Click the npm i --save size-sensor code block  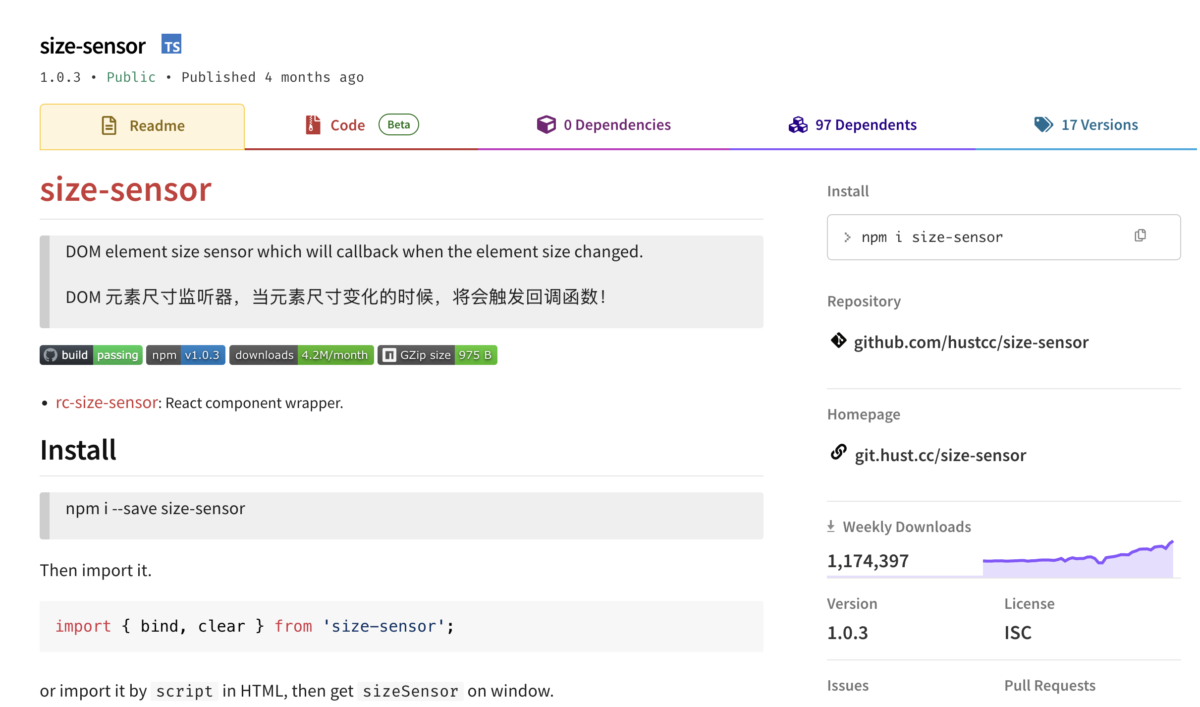[401, 515]
